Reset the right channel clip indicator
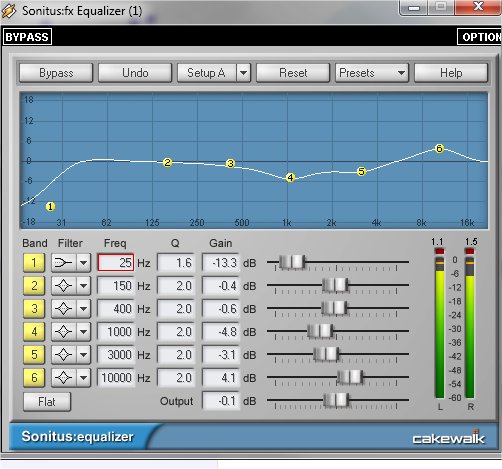Image resolution: width=502 pixels, height=469 pixels. coord(470,251)
